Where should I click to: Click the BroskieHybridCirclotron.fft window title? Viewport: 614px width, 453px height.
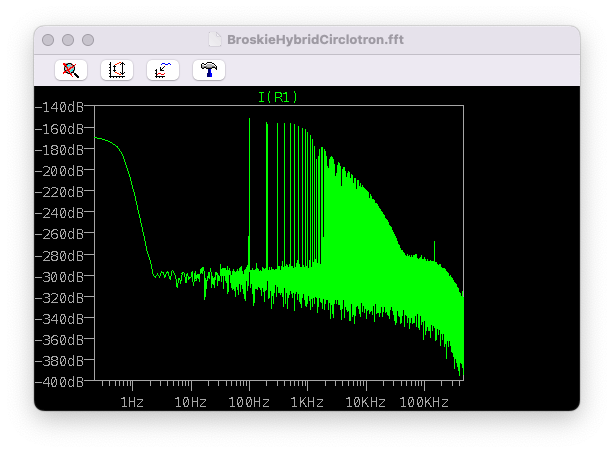point(315,40)
